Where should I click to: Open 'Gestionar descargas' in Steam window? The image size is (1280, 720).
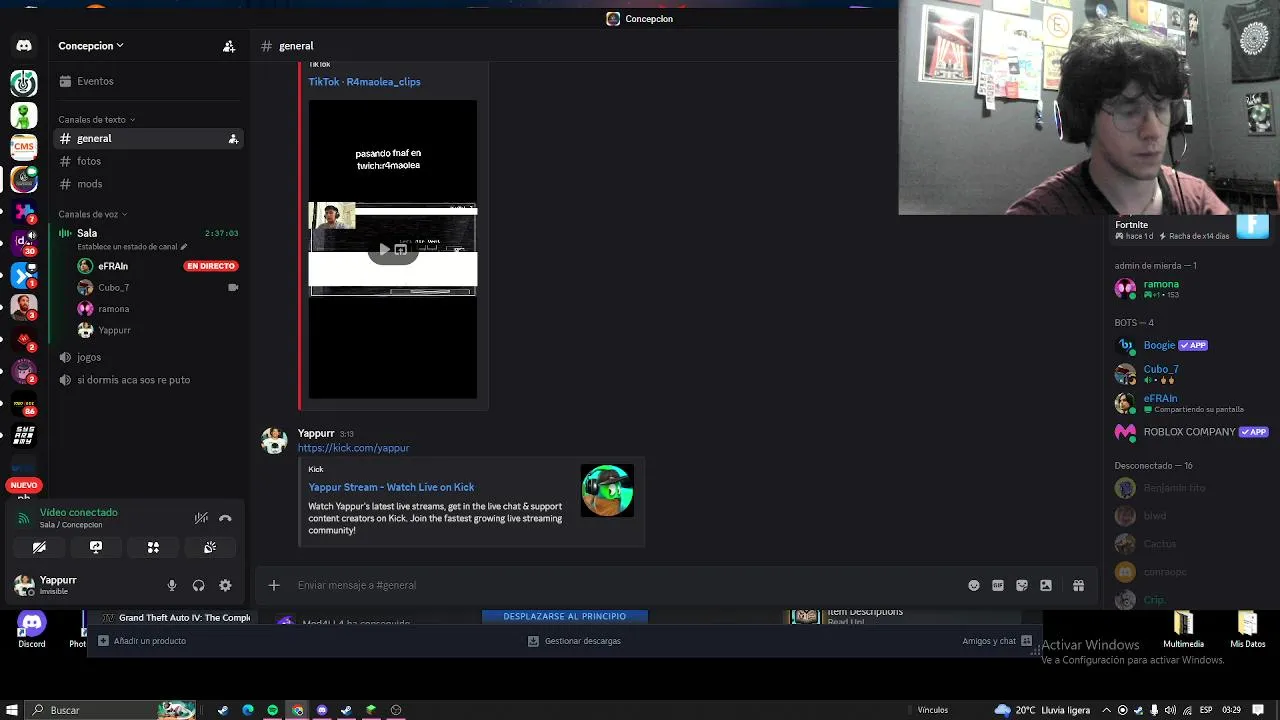pyautogui.click(x=574, y=641)
